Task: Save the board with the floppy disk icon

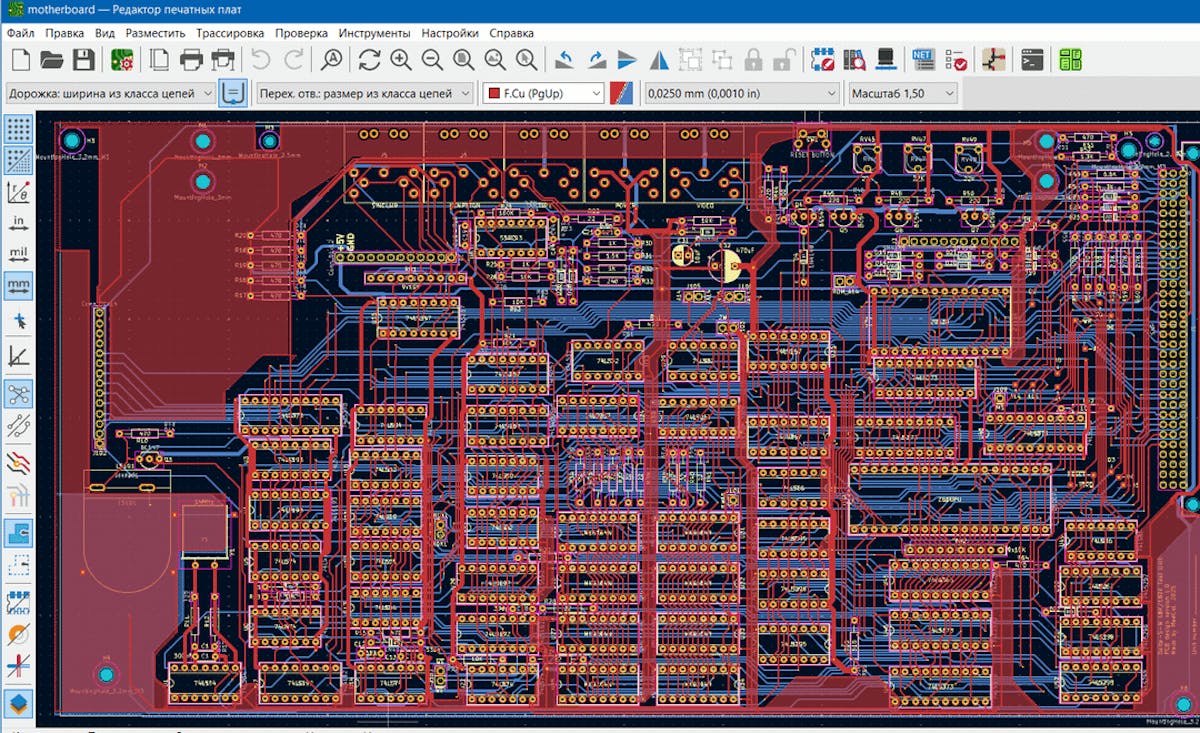Action: 83,59
